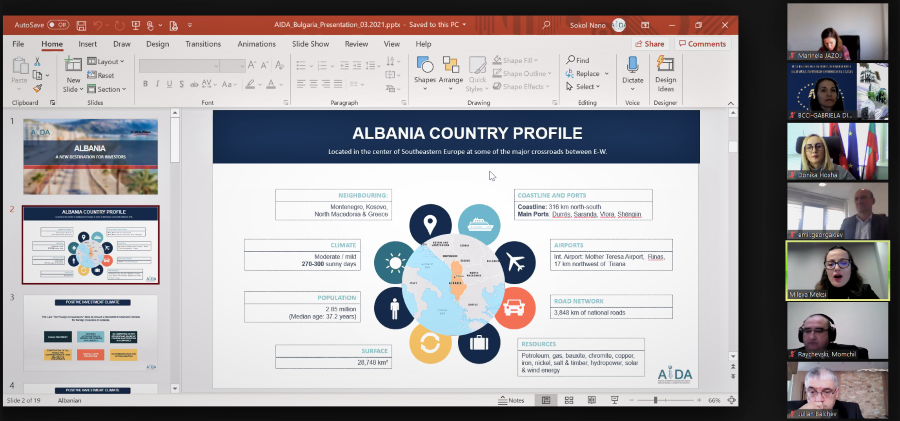Toggle bulleted list
Screen dimensions: 900x421
coord(301,65)
